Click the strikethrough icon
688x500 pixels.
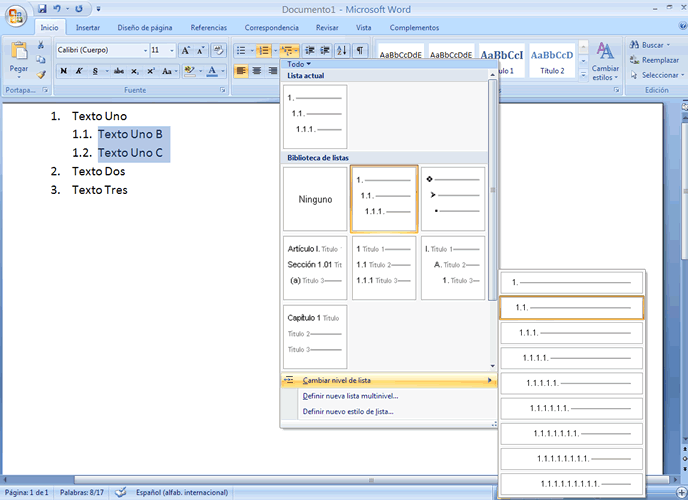(119, 71)
